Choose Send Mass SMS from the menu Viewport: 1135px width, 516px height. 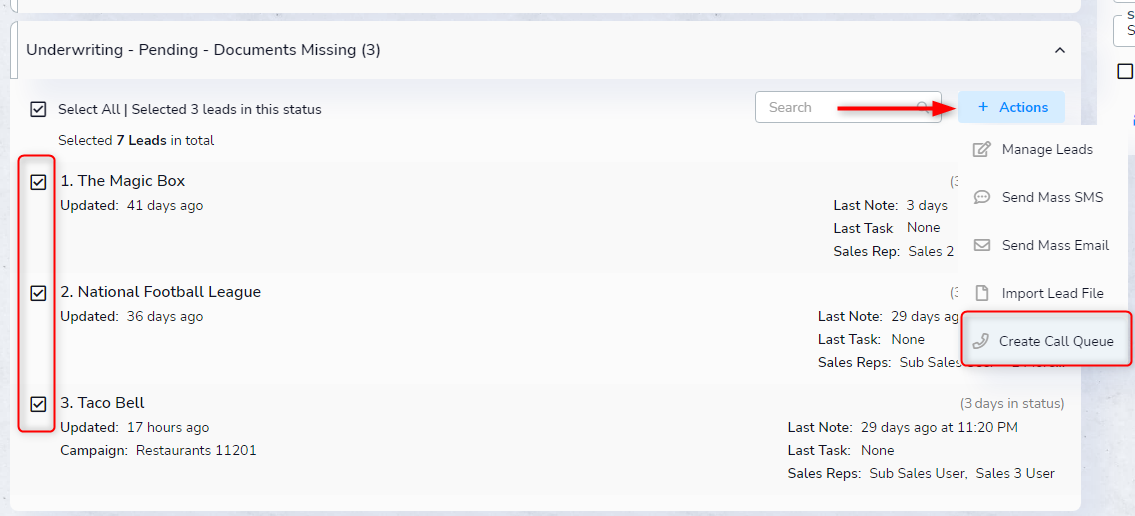[x=1052, y=197]
